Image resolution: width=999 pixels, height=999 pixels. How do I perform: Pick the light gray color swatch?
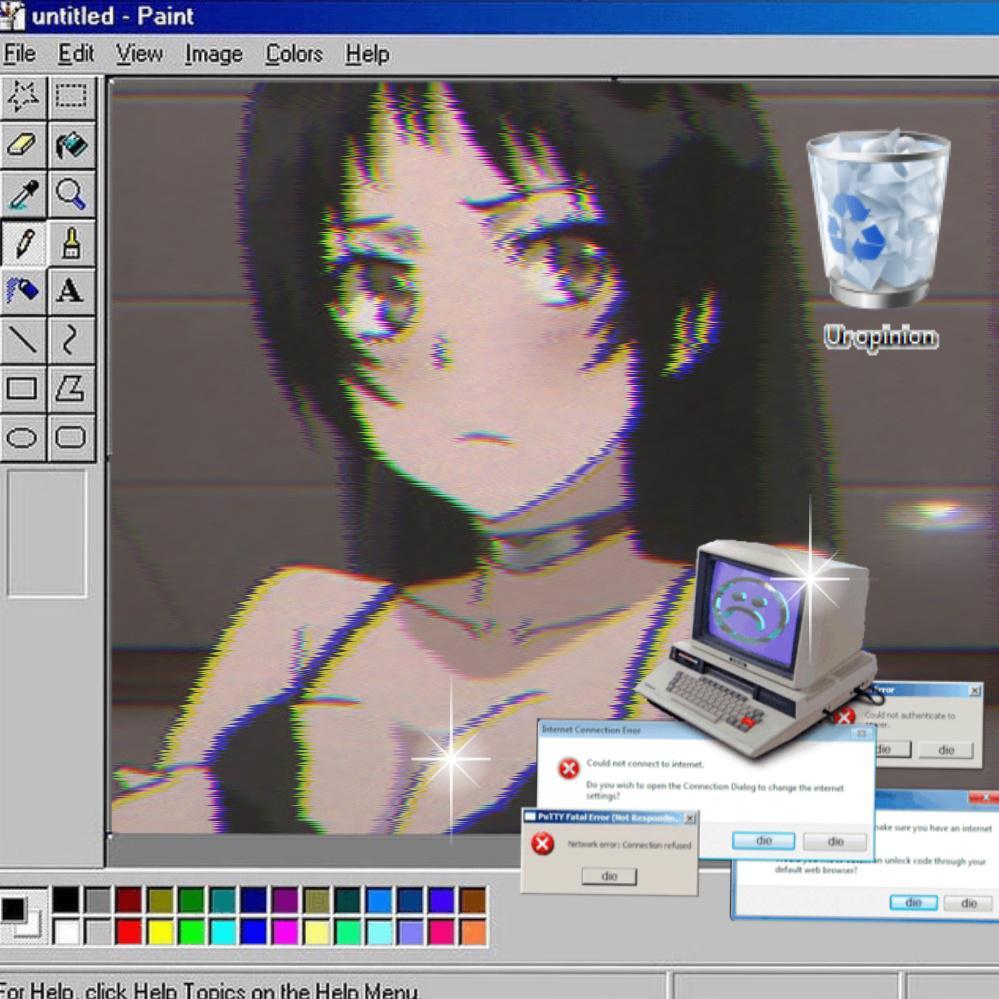coord(97,932)
